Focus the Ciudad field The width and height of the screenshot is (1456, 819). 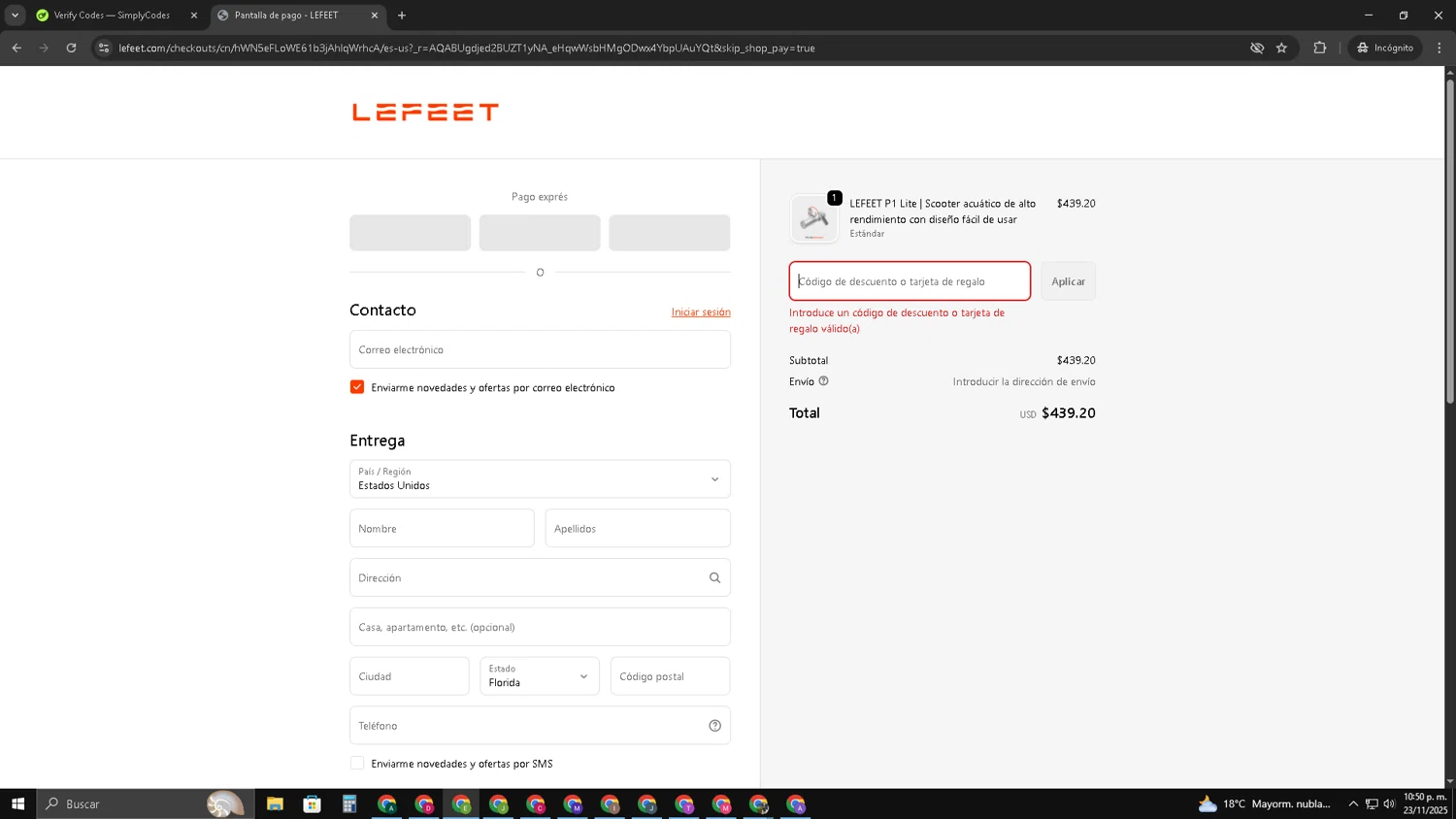click(x=410, y=676)
